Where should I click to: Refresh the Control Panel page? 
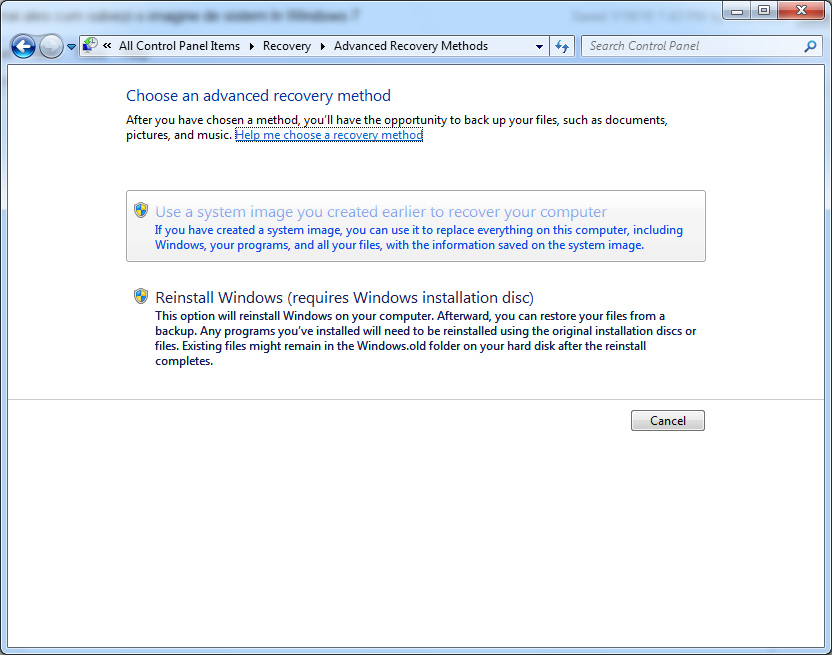(562, 46)
